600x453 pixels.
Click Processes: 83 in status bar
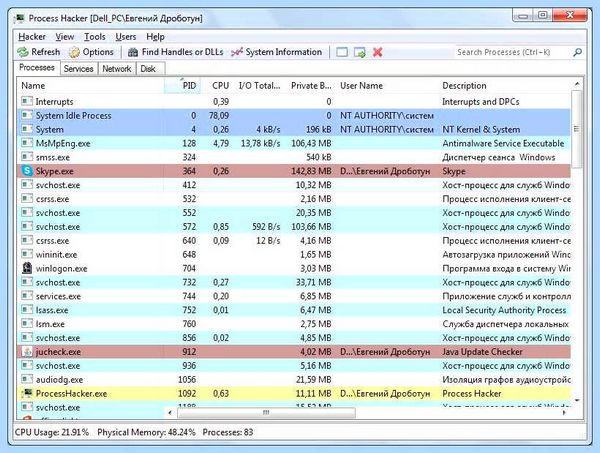pyautogui.click(x=228, y=432)
